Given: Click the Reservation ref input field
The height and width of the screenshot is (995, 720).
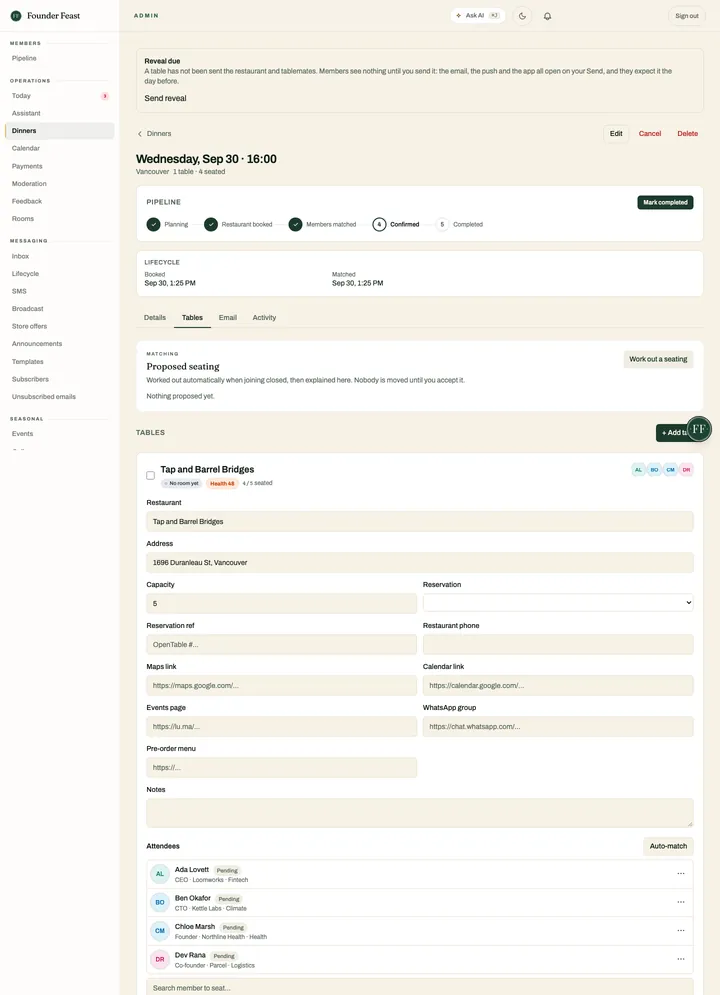Looking at the screenshot, I should (282, 645).
